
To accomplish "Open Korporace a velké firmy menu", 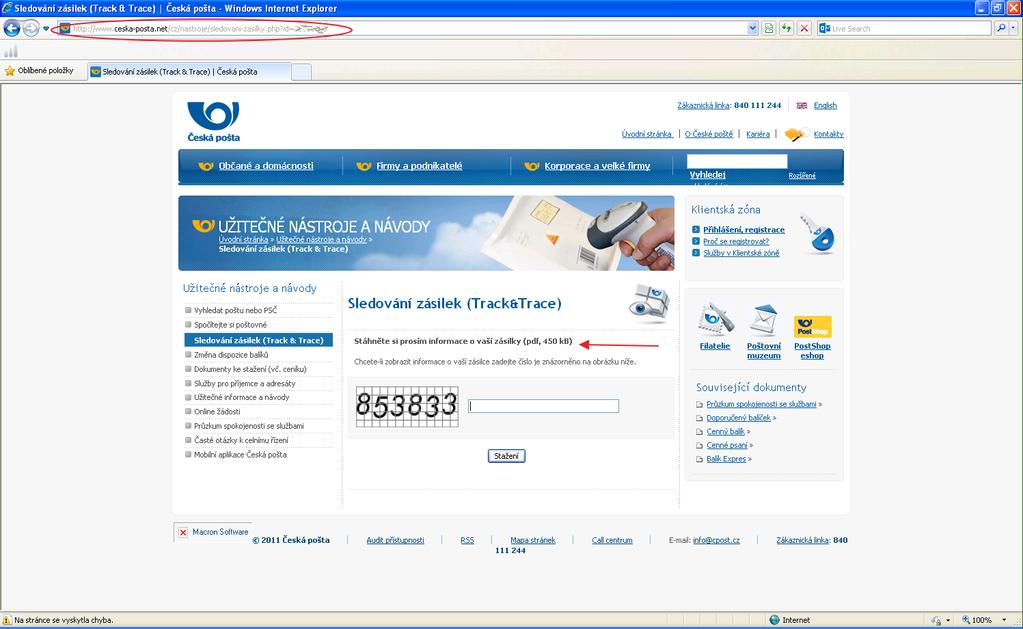I will coord(597,166).
